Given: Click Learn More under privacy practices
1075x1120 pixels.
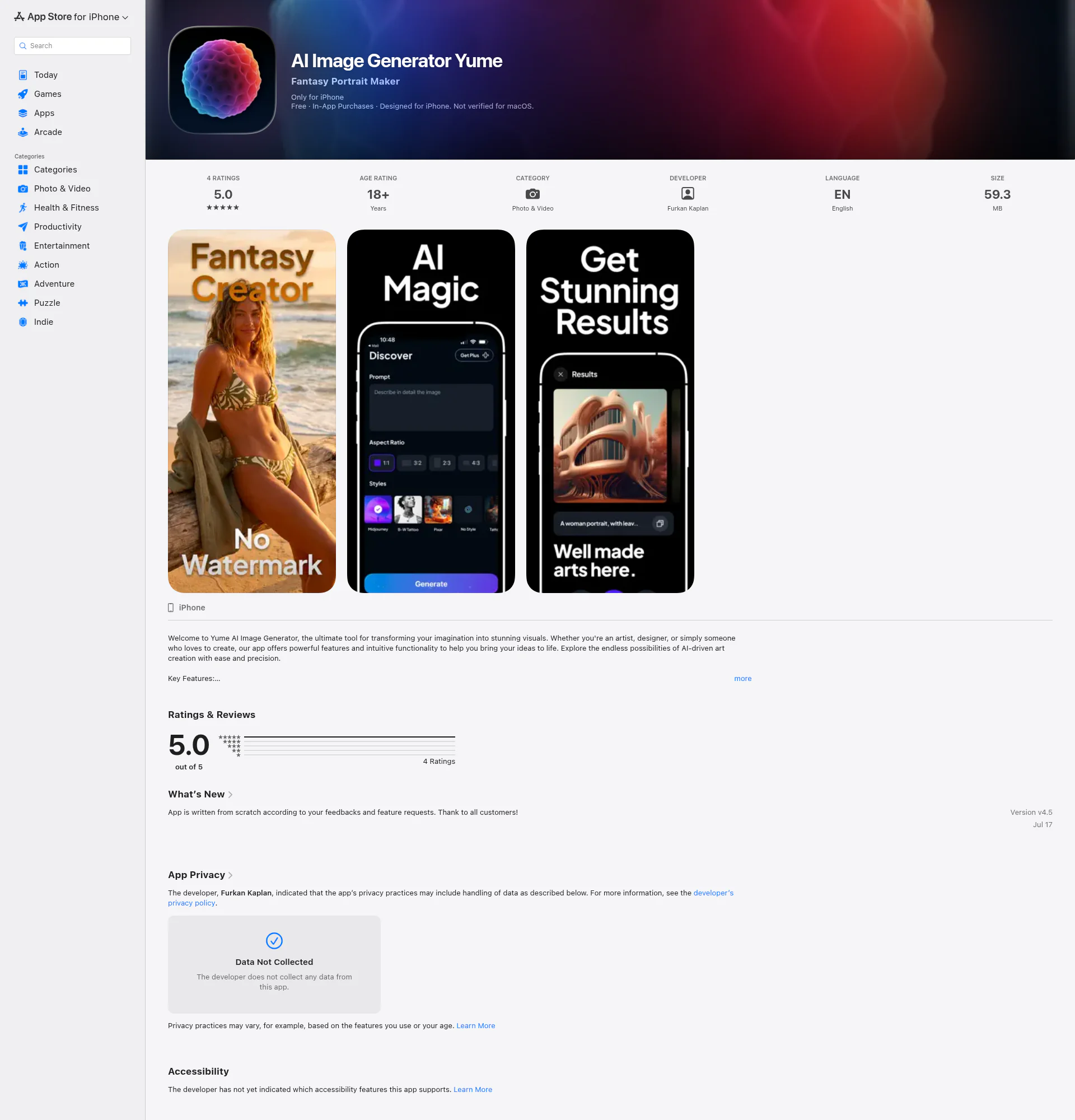Looking at the screenshot, I should [475, 1026].
